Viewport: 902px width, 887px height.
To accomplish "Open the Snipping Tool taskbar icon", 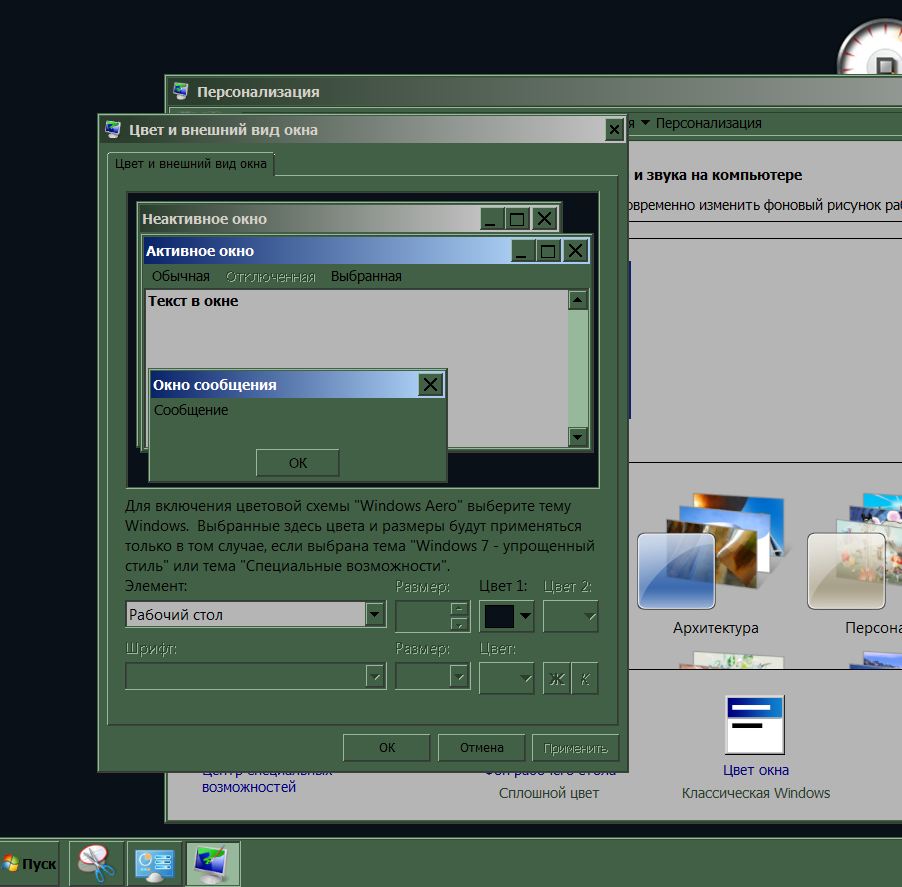I will [96, 863].
